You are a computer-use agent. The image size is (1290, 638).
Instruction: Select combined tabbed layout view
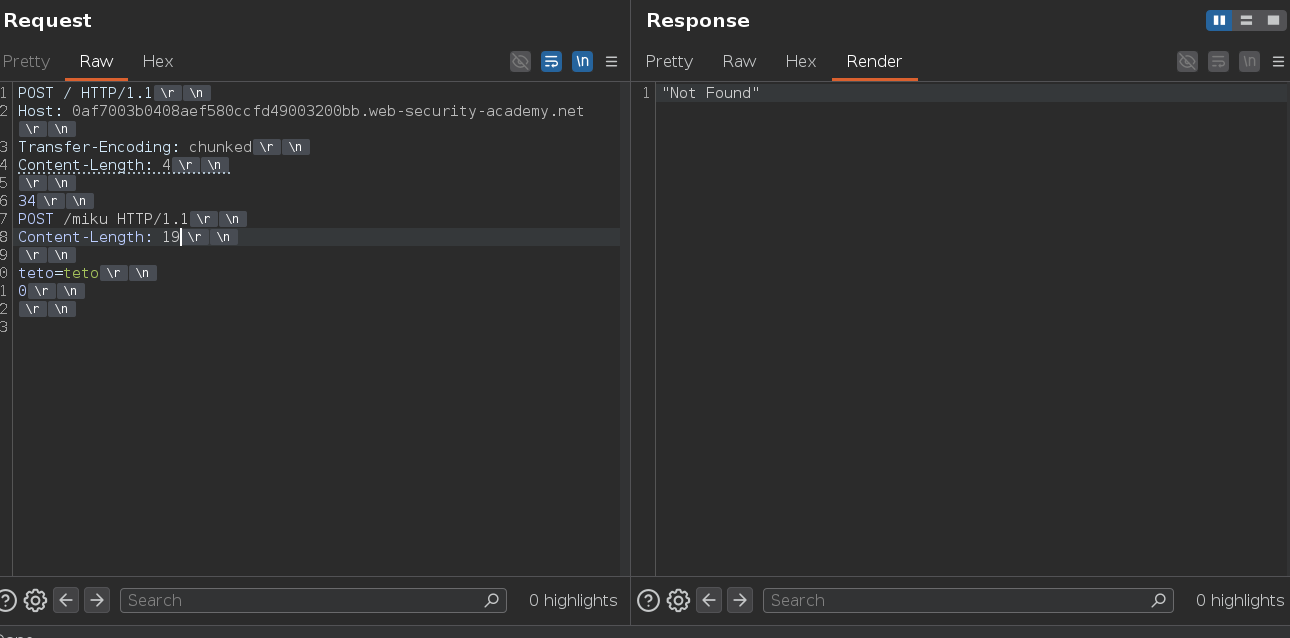point(1272,20)
